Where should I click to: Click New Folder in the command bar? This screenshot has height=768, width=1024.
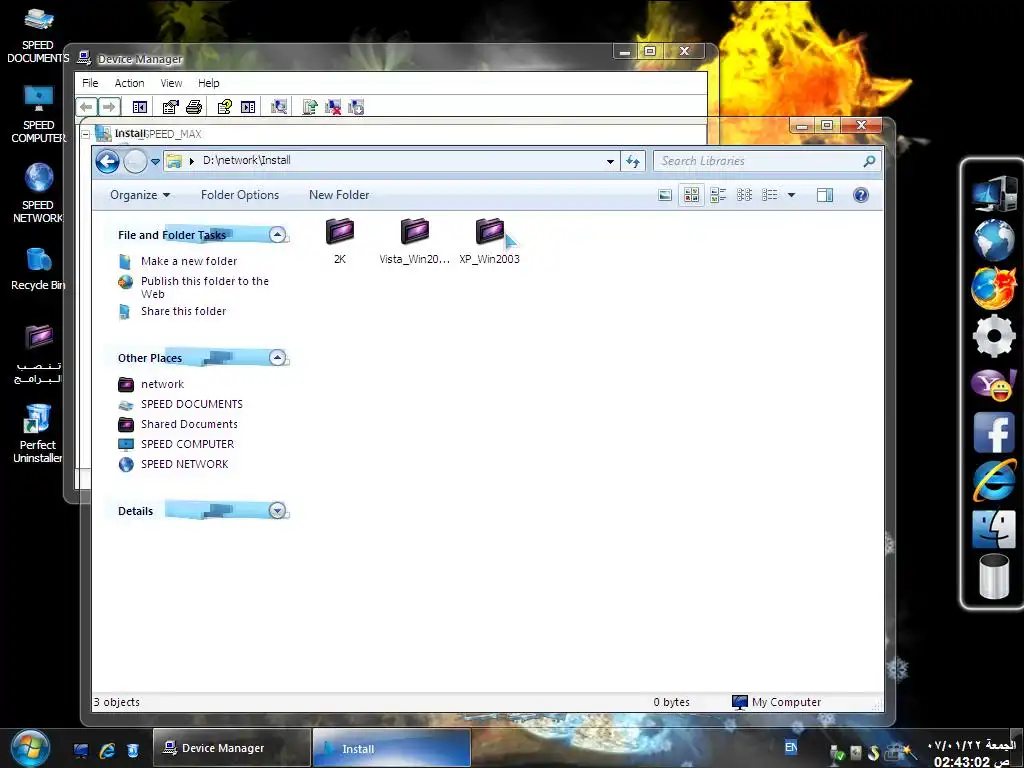[x=339, y=195]
